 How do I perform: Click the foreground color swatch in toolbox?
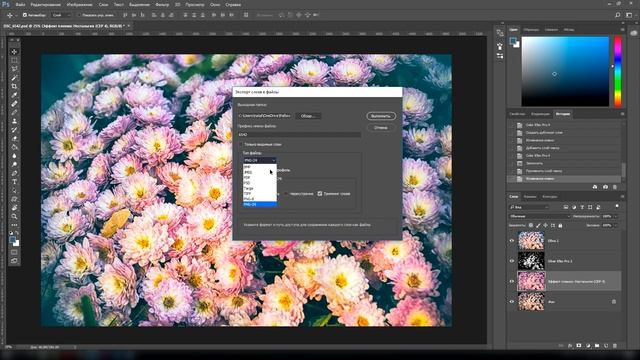point(13,240)
